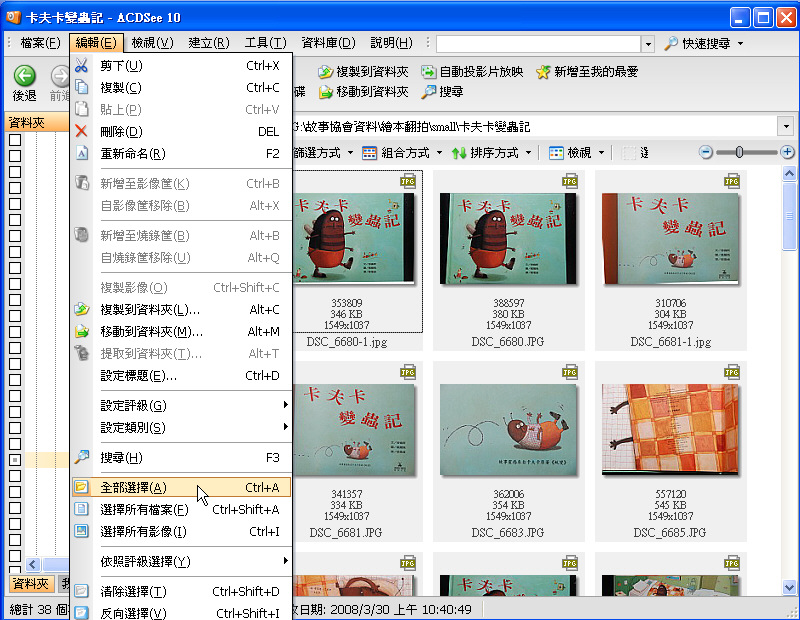Open the 工具(T) menu
Viewport: 800px width, 620px height.
[x=265, y=43]
